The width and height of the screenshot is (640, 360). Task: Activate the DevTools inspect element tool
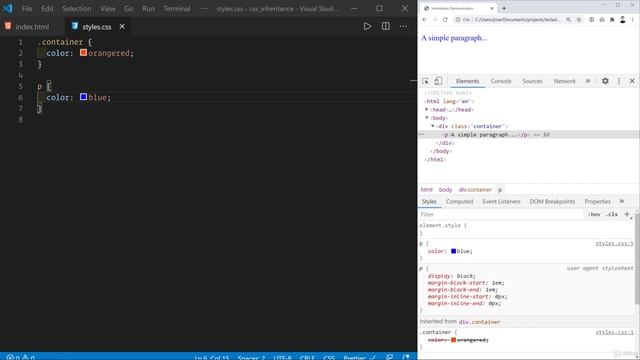tap(425, 81)
